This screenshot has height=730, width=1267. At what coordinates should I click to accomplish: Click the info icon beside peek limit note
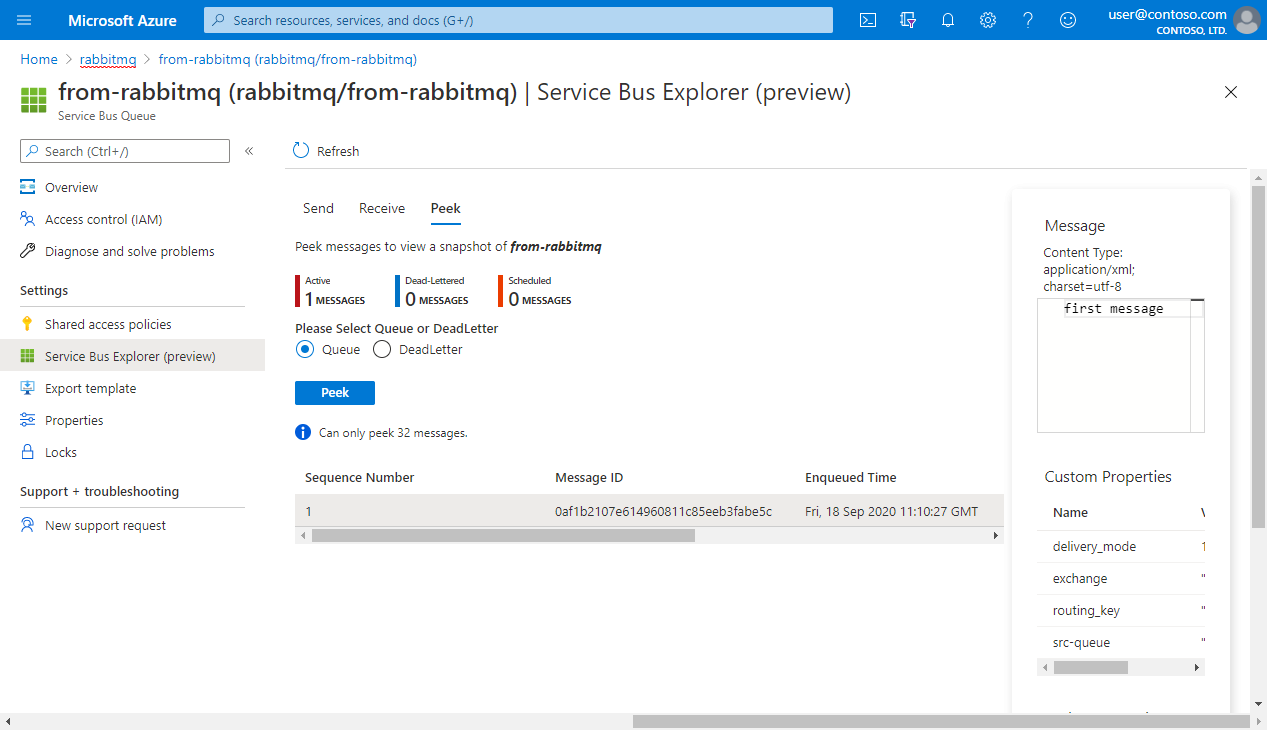[x=303, y=432]
